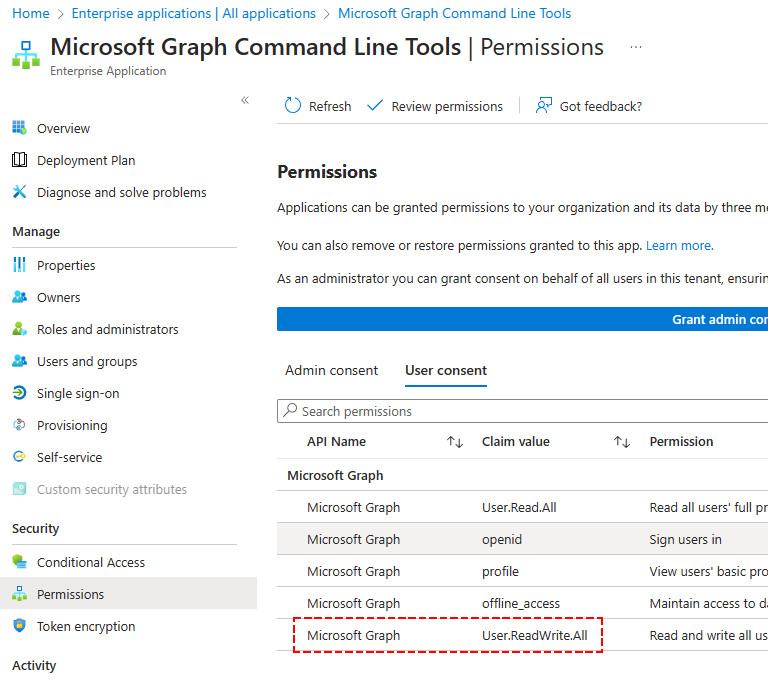Open Deployment Plan menu item
The height and width of the screenshot is (681, 768).
[x=86, y=160]
